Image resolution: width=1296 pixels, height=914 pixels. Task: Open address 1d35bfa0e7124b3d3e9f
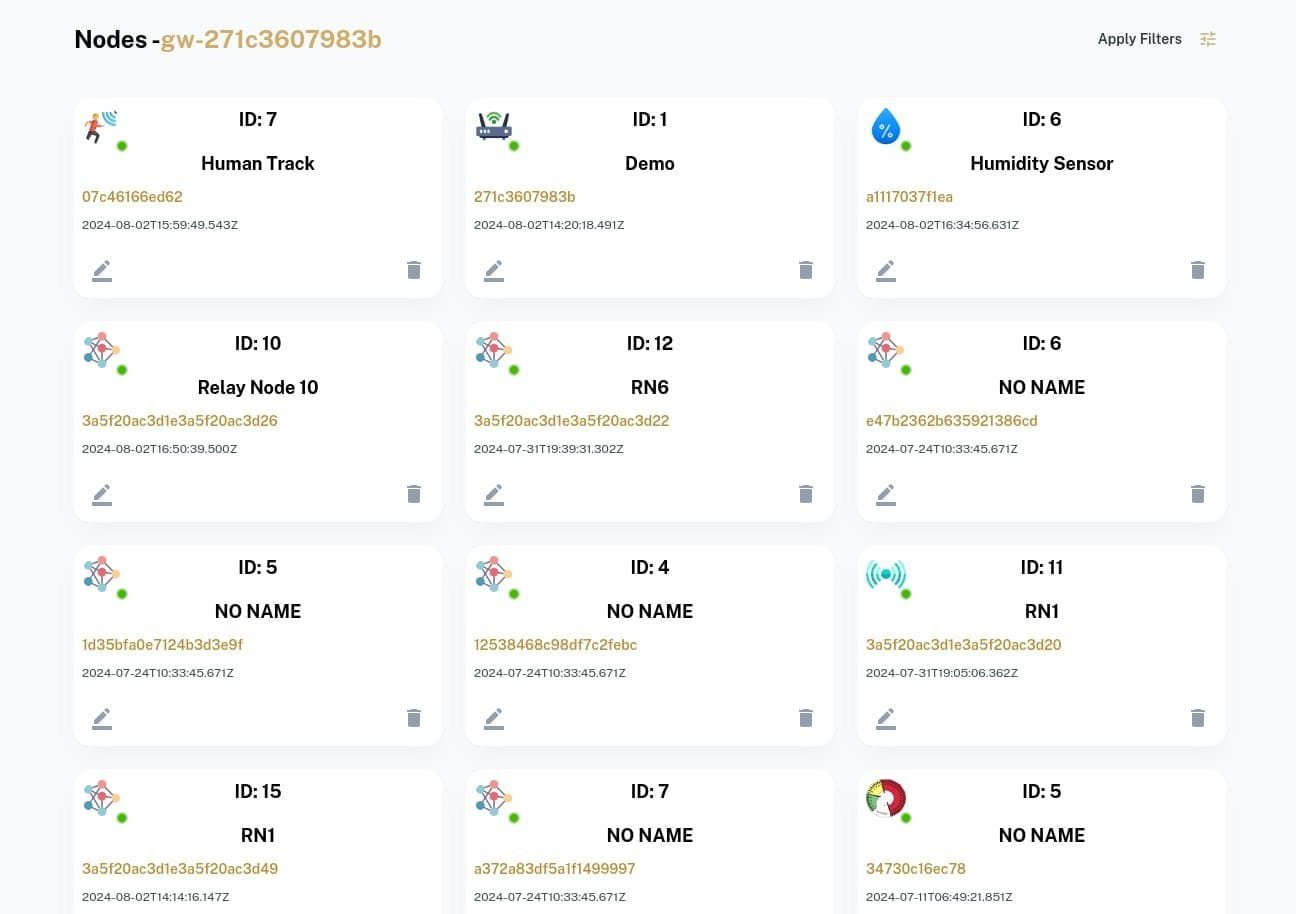click(x=162, y=645)
